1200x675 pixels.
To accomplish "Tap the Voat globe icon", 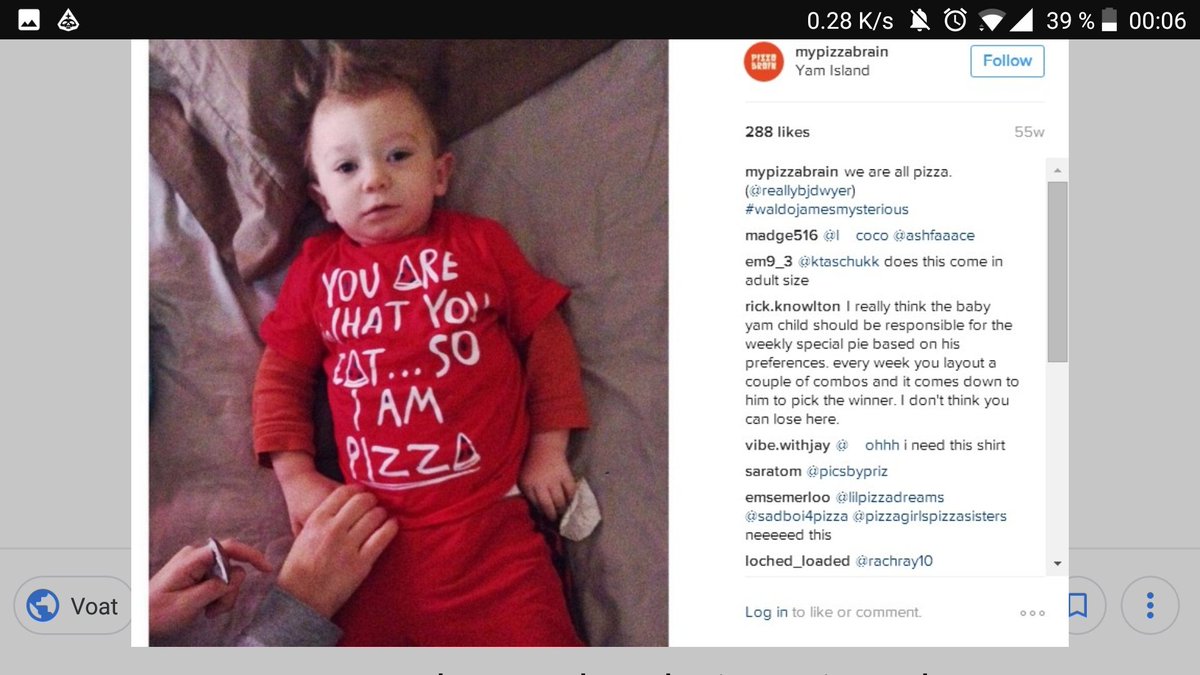I will click(x=43, y=606).
